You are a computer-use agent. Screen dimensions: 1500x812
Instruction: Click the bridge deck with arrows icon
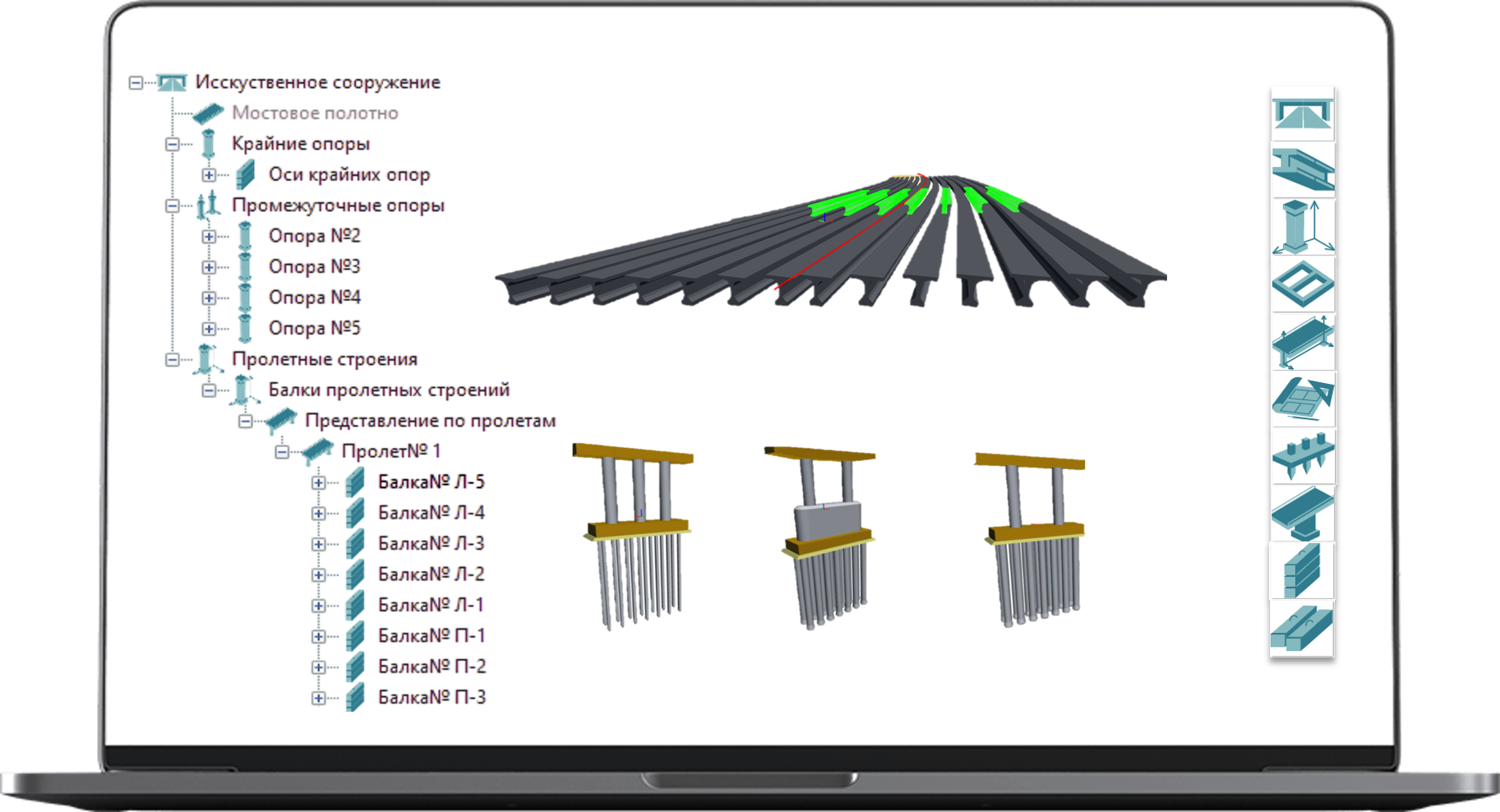pos(1302,342)
